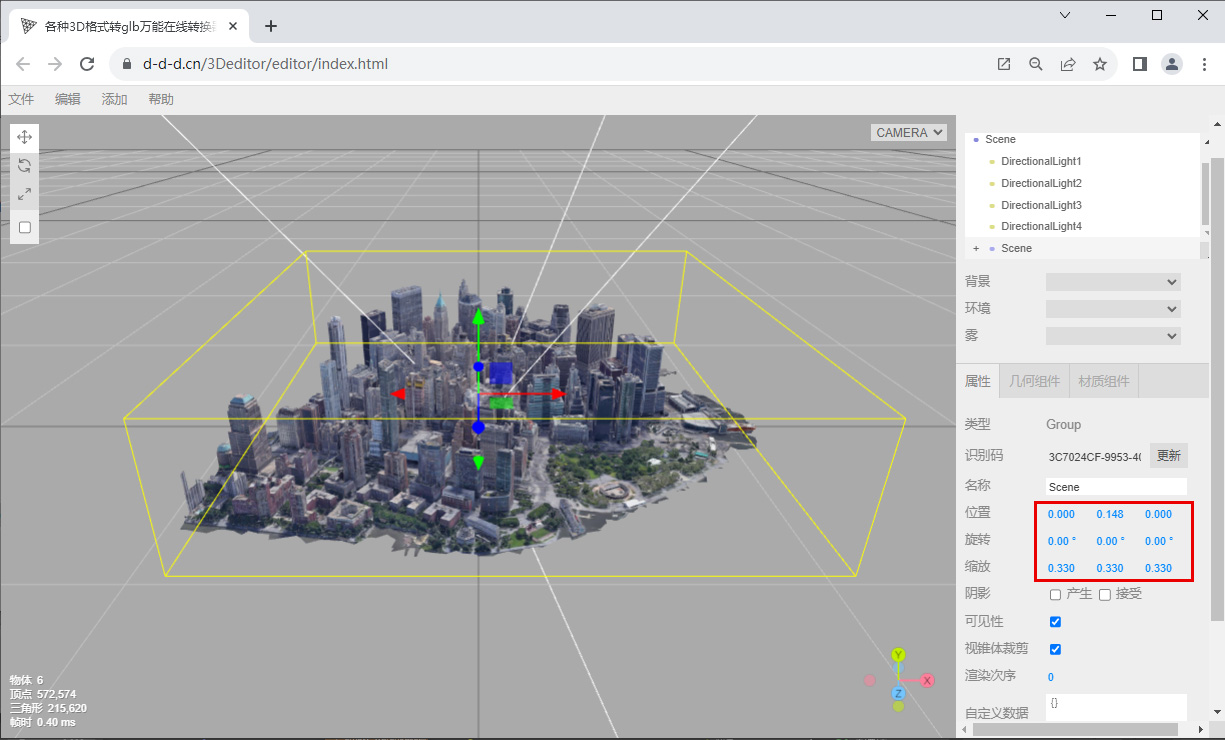Open the browser profile avatar
Image resolution: width=1225 pixels, height=740 pixels.
coord(1171,64)
